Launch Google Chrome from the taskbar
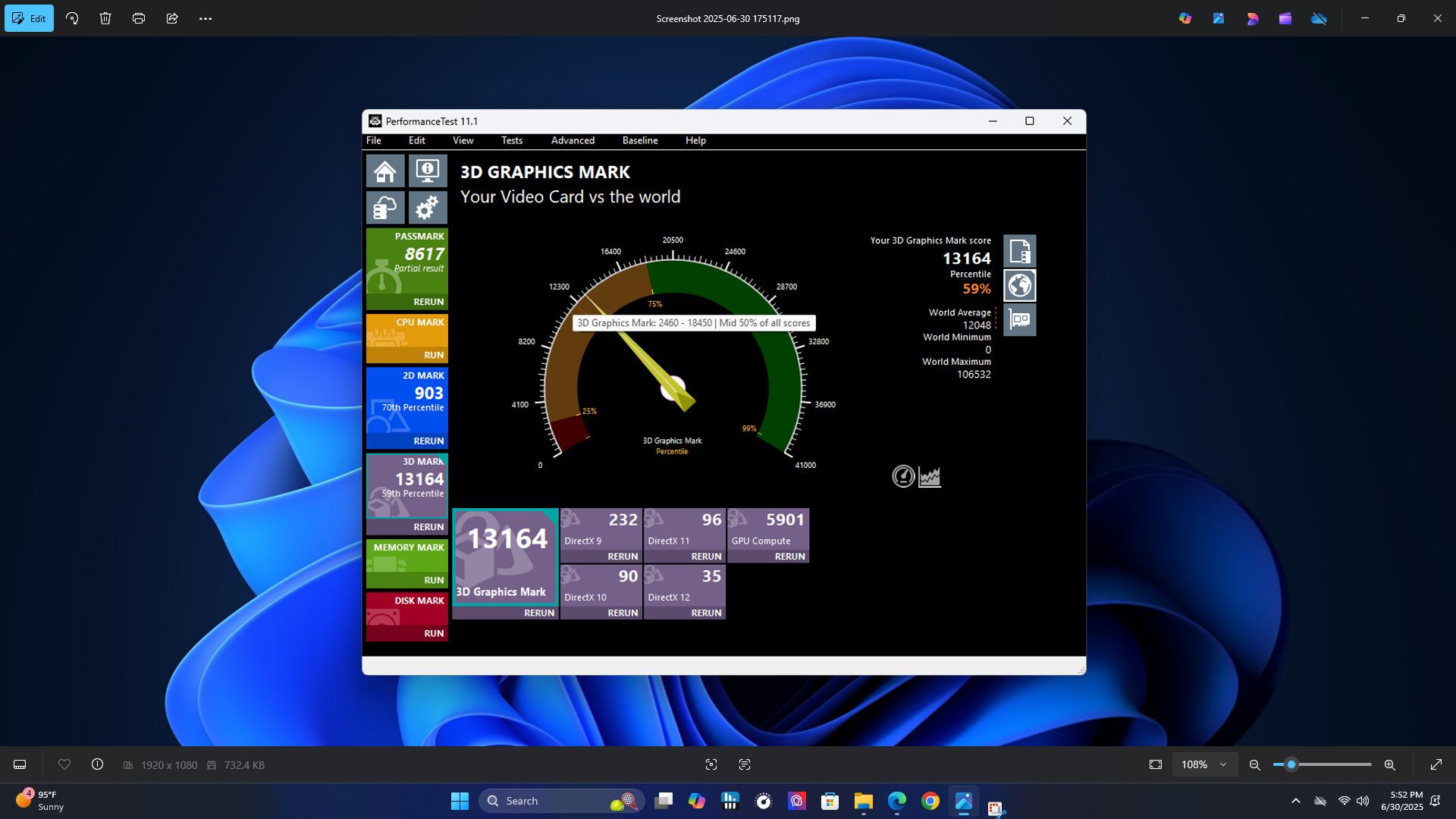 pos(930,801)
